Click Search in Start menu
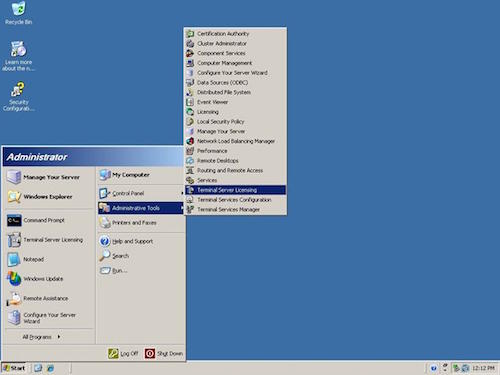This screenshot has height=375, width=500. pyautogui.click(x=141, y=256)
